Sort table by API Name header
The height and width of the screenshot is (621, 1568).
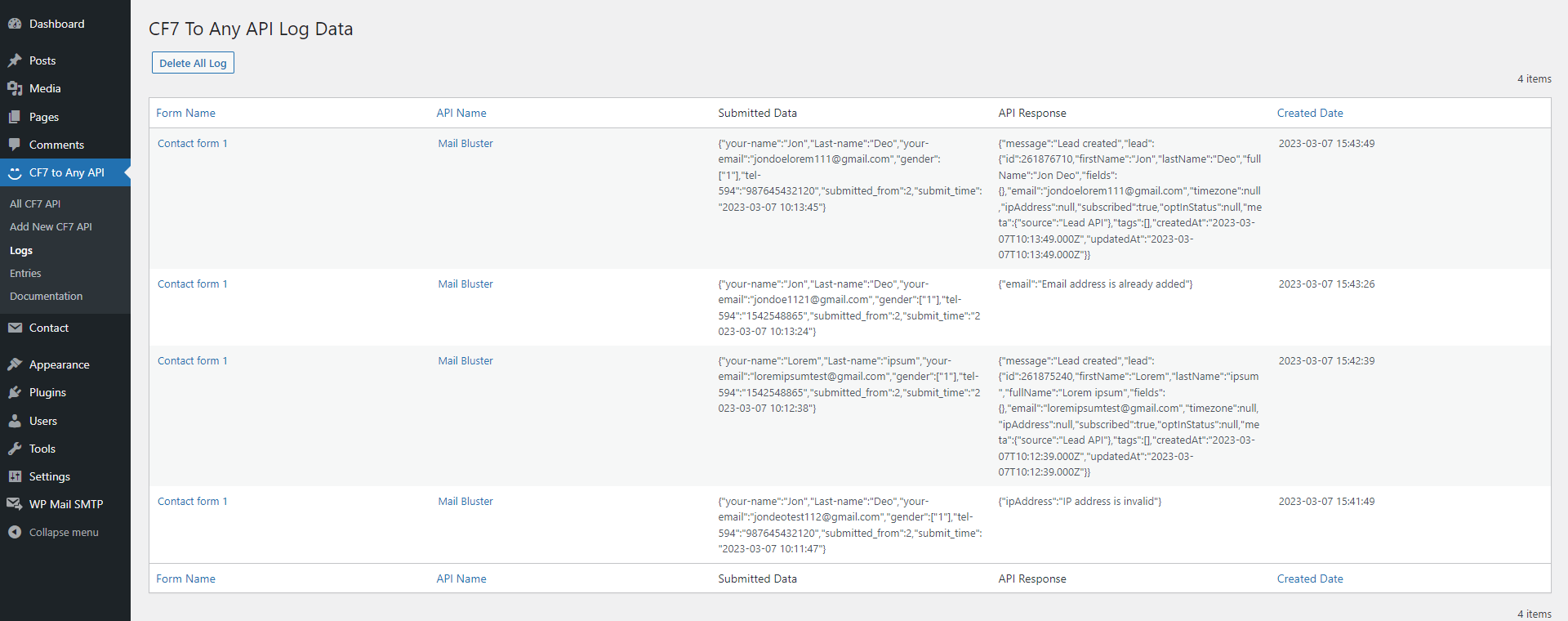pyautogui.click(x=461, y=113)
